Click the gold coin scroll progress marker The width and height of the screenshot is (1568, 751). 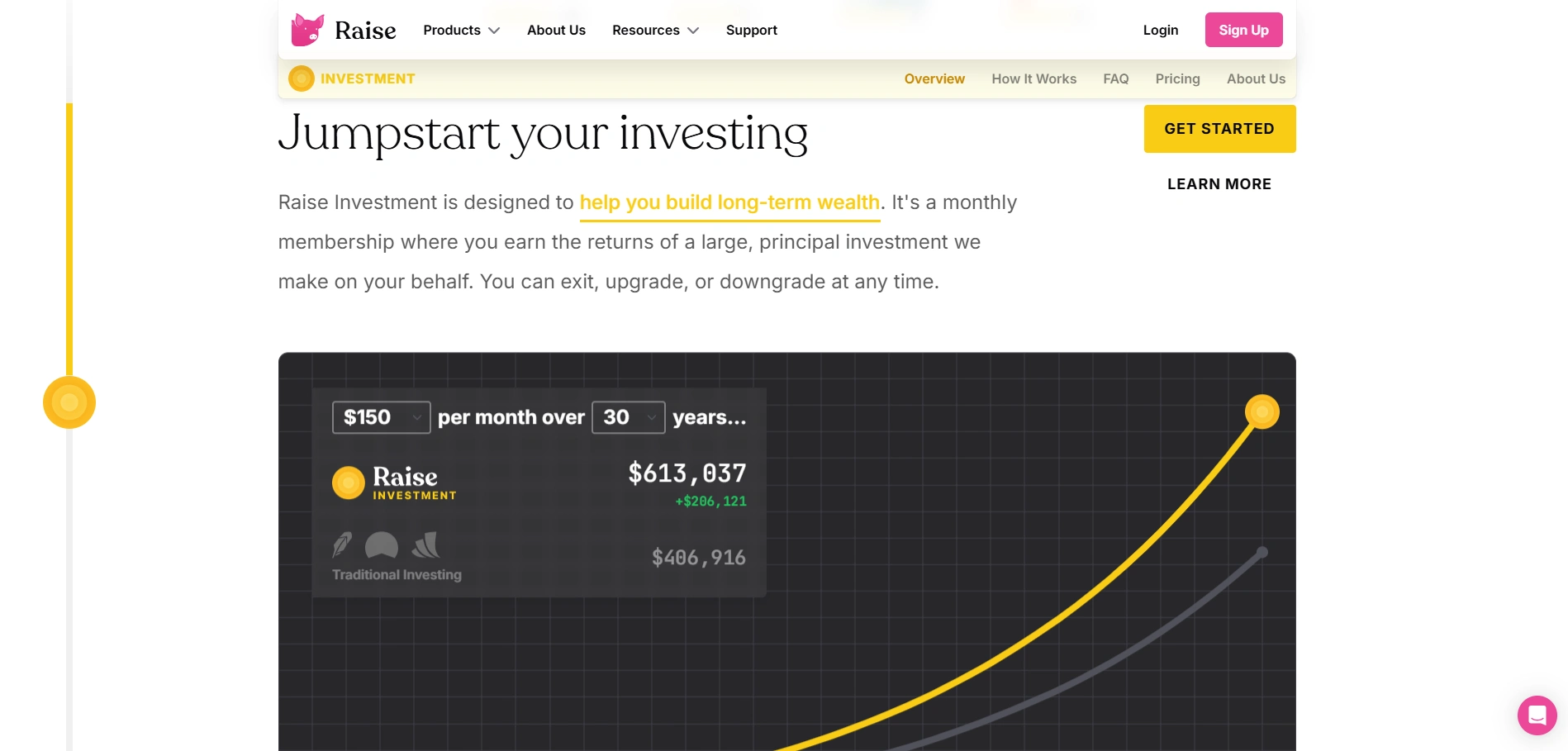[x=69, y=402]
